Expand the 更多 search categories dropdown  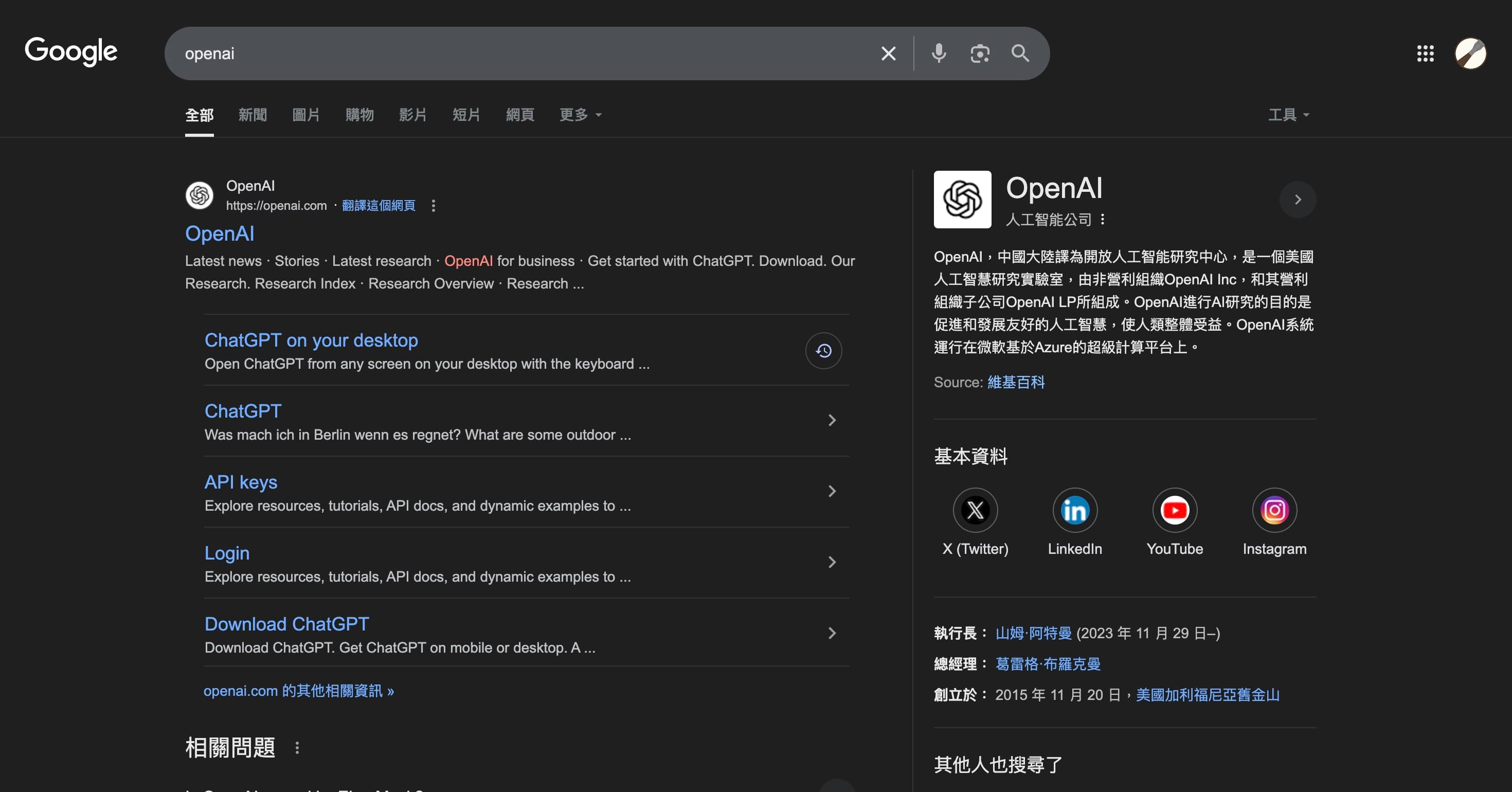pyautogui.click(x=581, y=115)
